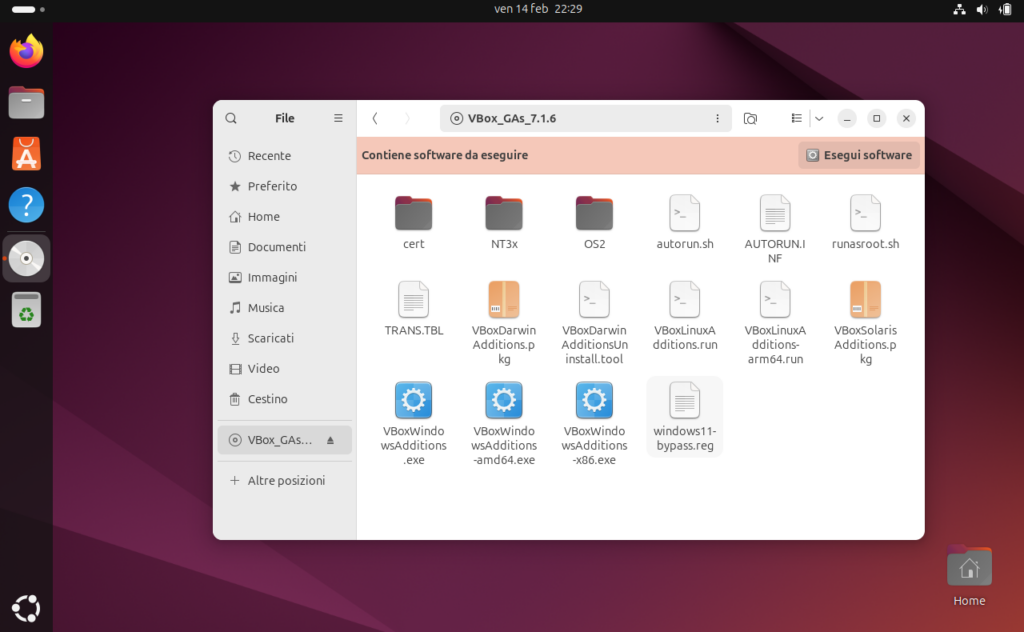Image resolution: width=1024 pixels, height=632 pixels.
Task: Go back with the left arrow button
Action: (375, 118)
